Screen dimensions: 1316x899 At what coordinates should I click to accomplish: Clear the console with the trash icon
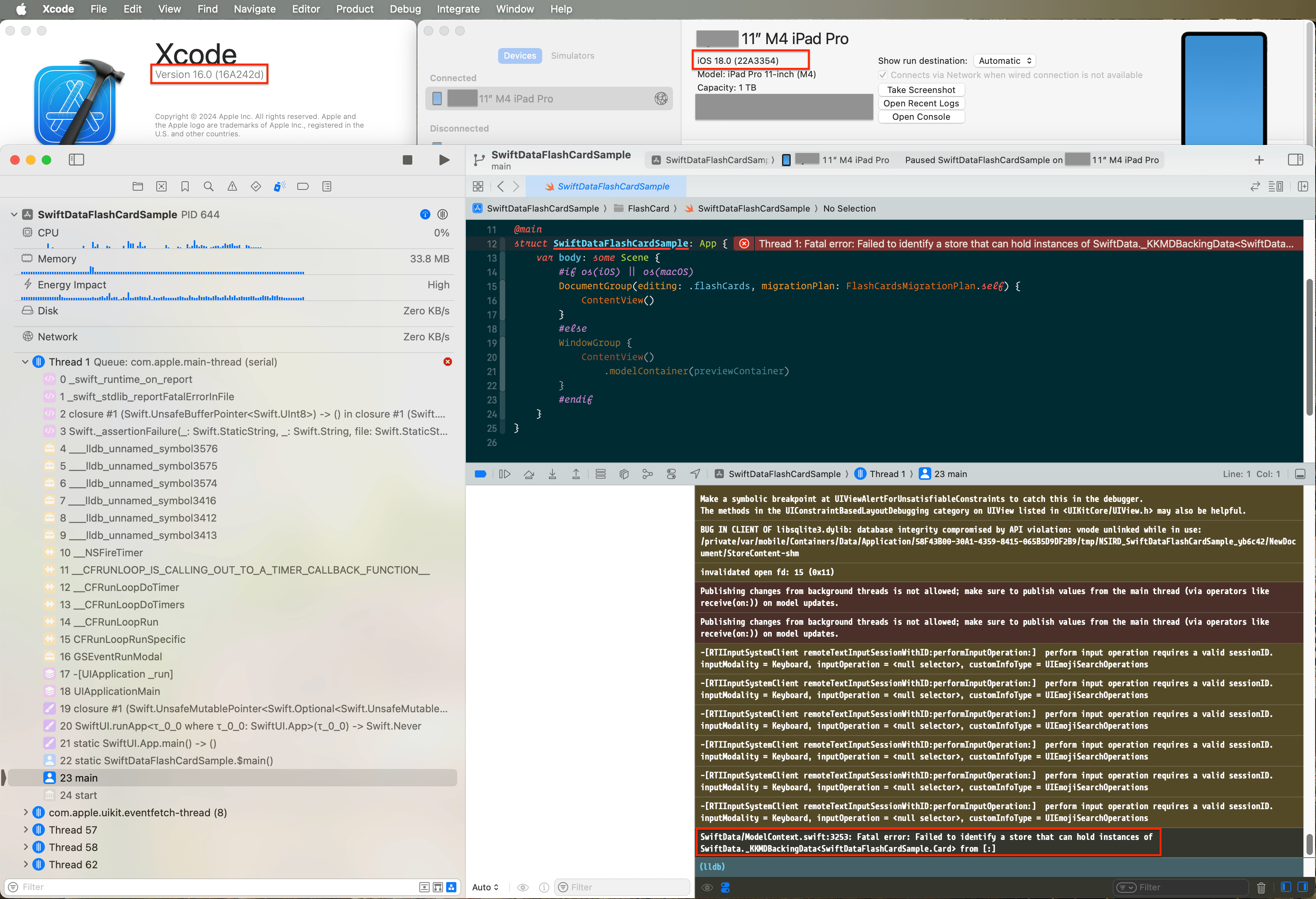(x=1261, y=887)
